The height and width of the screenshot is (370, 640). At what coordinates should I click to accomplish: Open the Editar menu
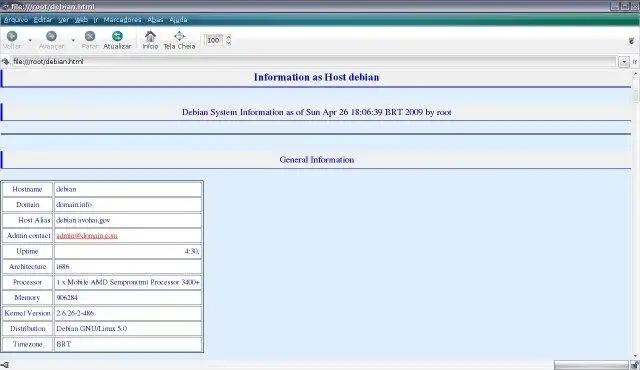click(x=43, y=20)
